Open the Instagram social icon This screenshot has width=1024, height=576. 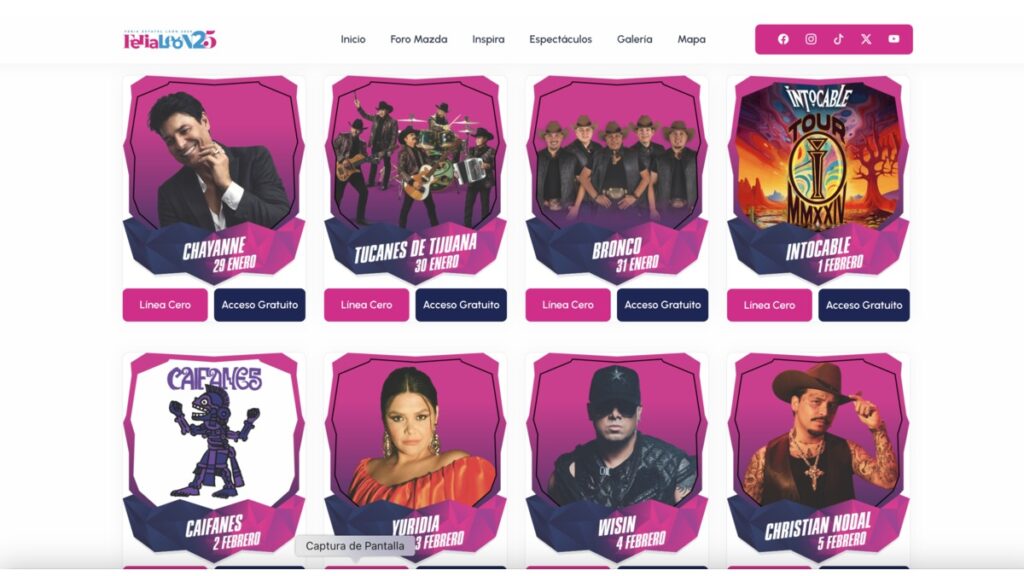pos(810,39)
